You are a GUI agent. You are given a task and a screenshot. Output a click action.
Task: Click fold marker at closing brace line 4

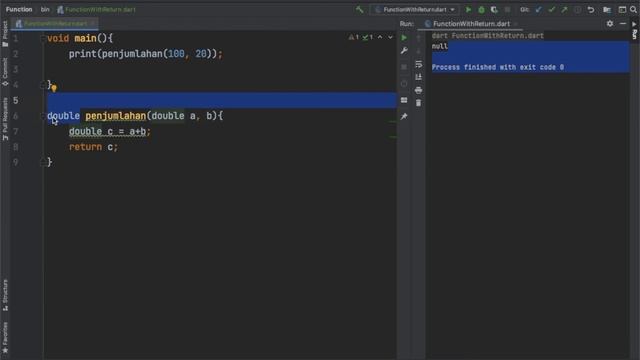42,85
